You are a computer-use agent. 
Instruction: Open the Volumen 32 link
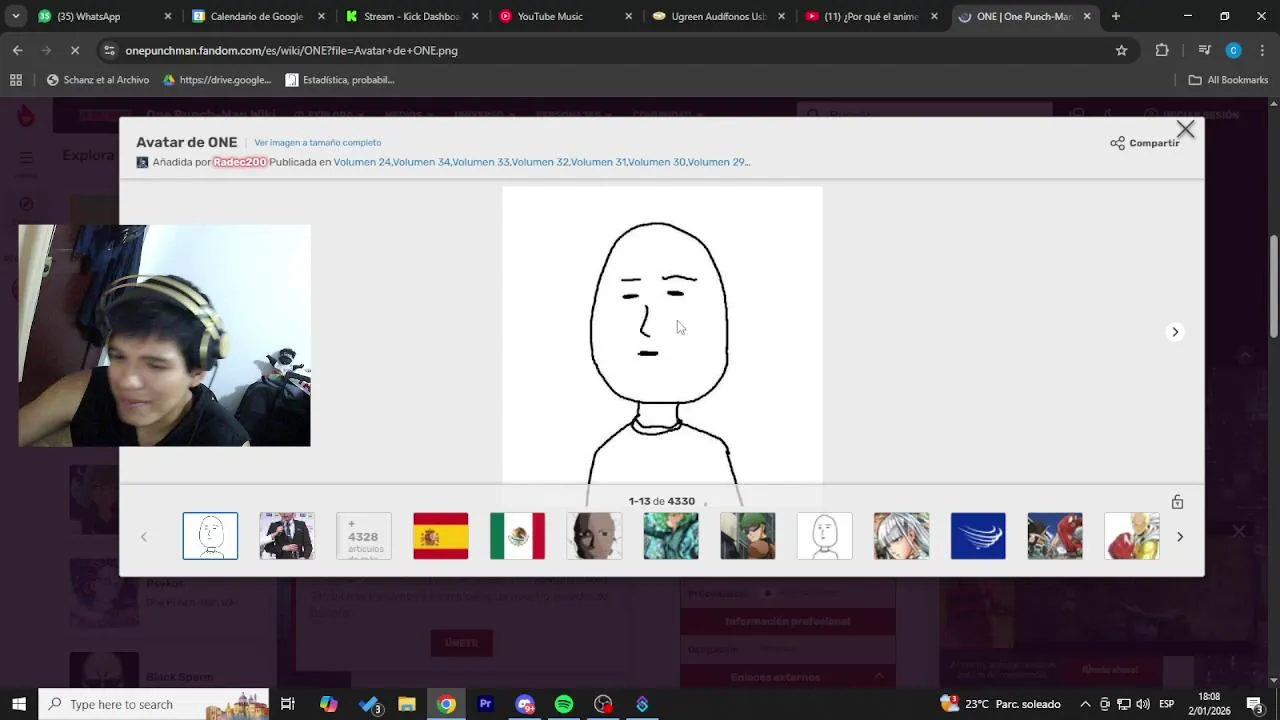[x=540, y=162]
